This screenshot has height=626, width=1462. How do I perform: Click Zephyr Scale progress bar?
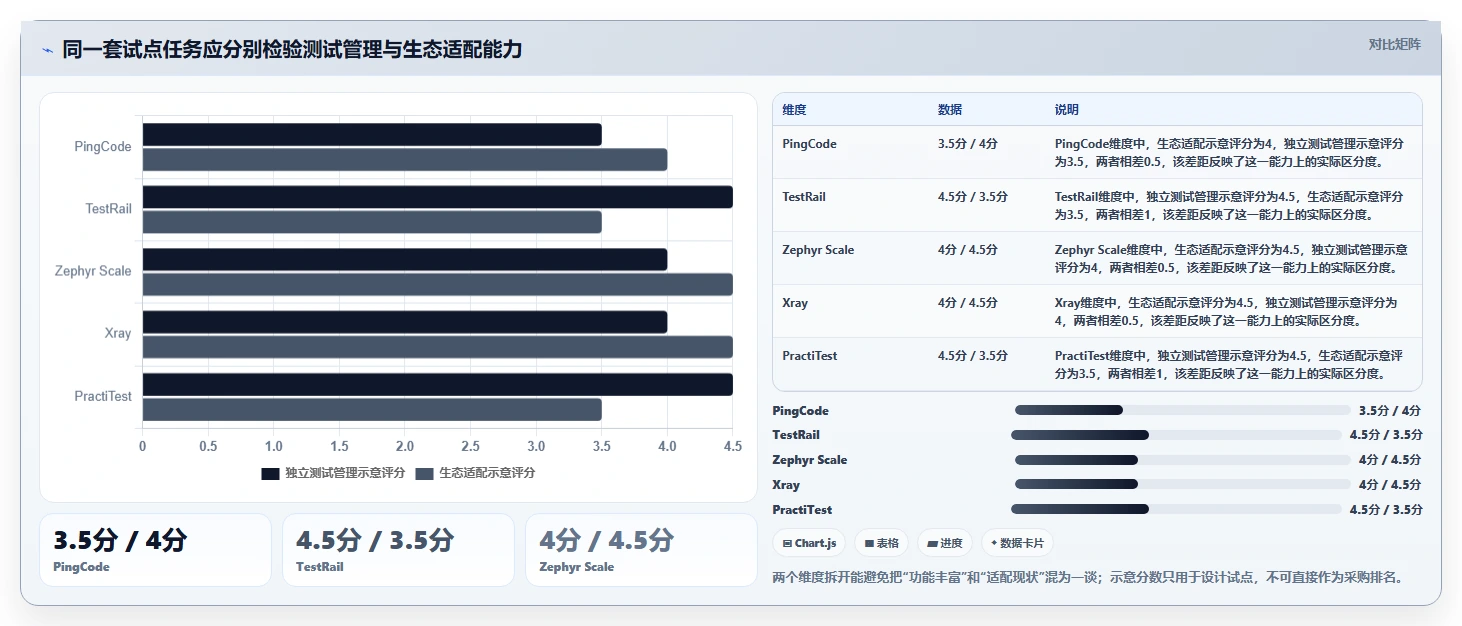1182,460
